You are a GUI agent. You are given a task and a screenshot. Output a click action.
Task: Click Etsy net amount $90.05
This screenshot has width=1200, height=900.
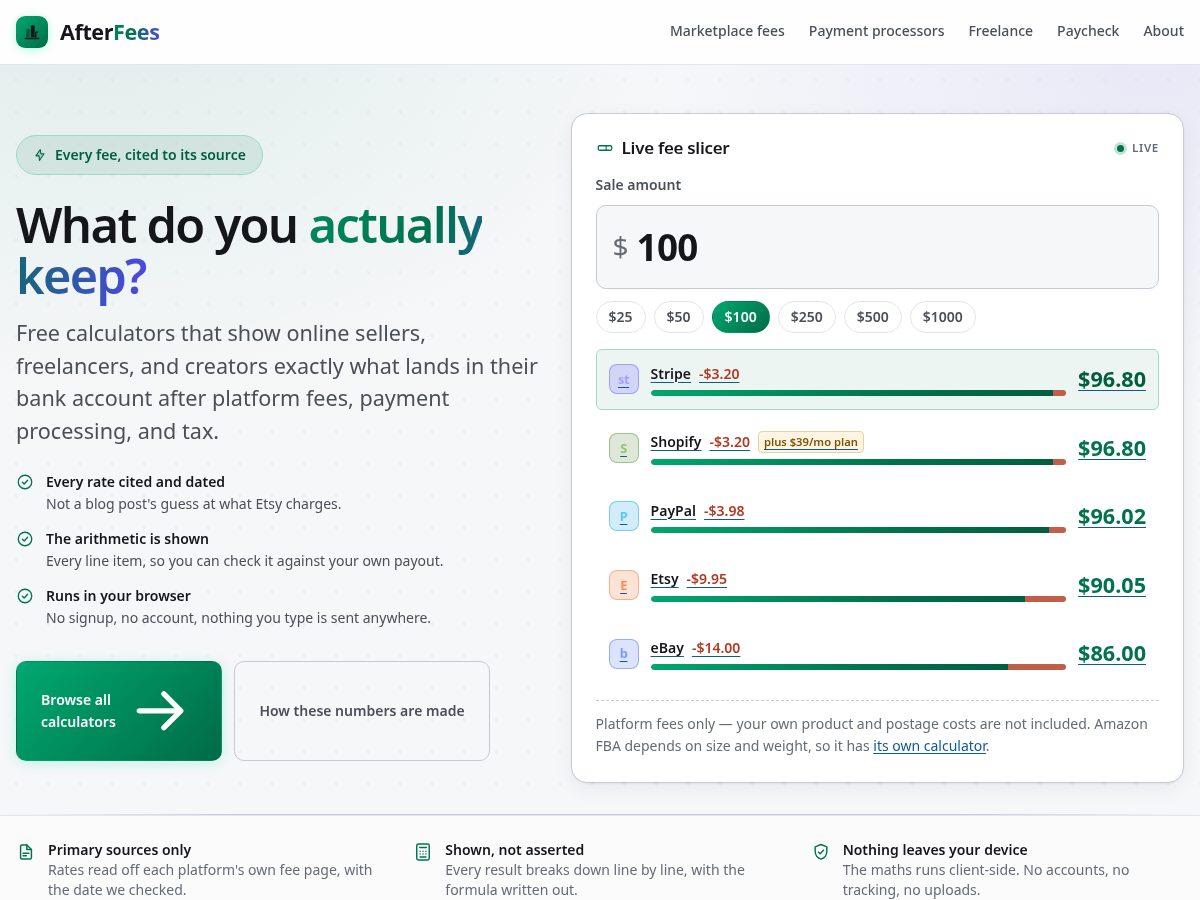(1112, 585)
